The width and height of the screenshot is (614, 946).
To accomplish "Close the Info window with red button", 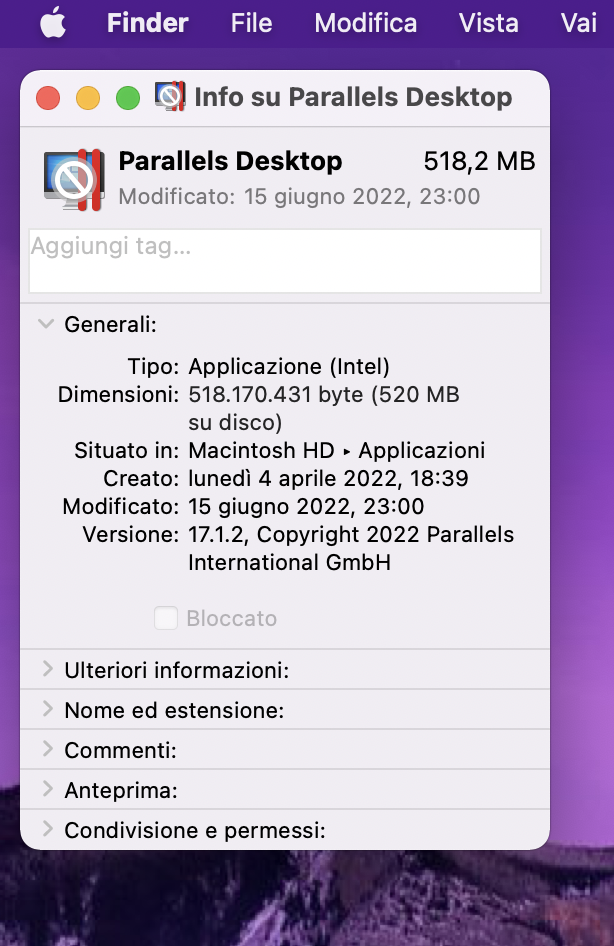I will pos(48,98).
